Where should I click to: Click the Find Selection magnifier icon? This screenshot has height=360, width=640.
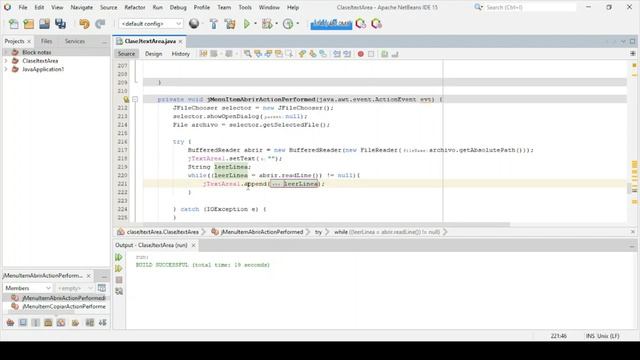tap(247, 53)
